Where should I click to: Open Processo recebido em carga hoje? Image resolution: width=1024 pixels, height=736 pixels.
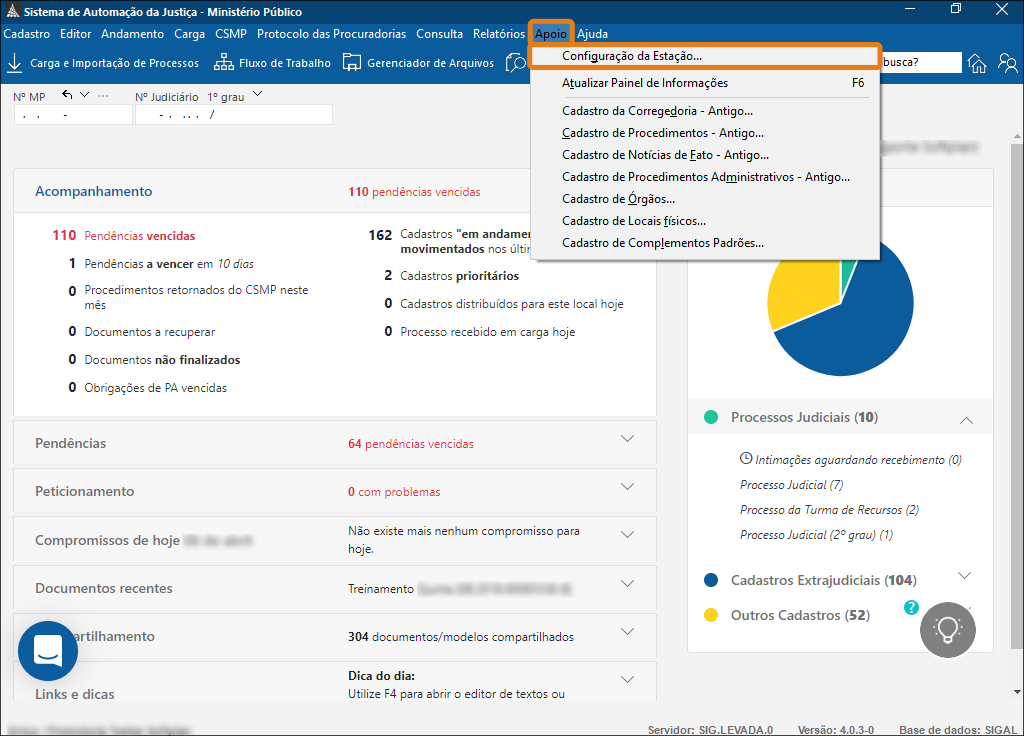479,332
